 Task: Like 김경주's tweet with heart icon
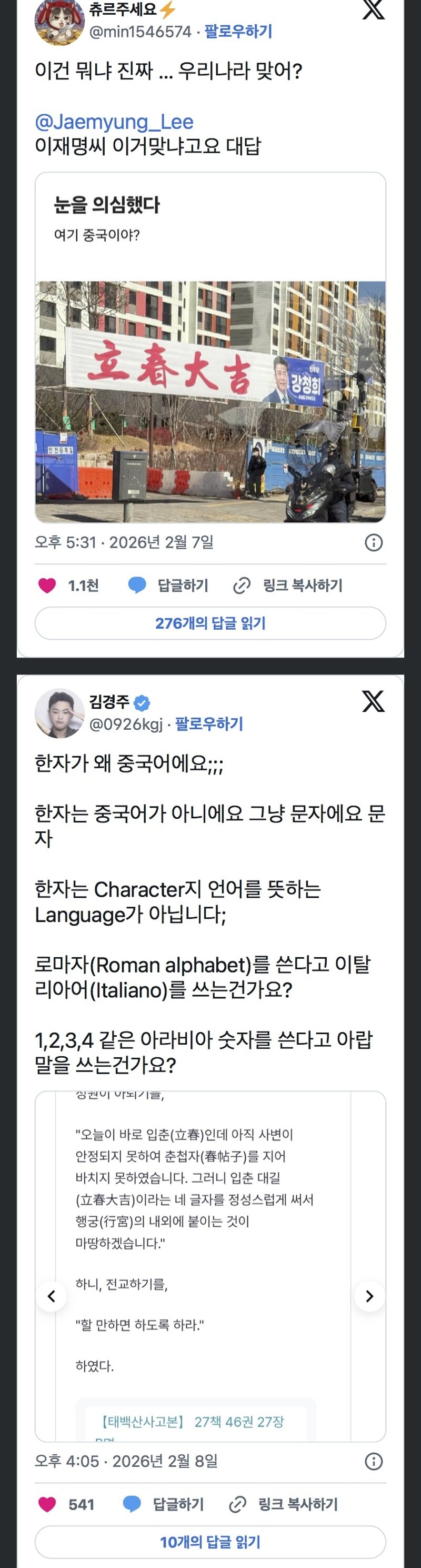47,1504
